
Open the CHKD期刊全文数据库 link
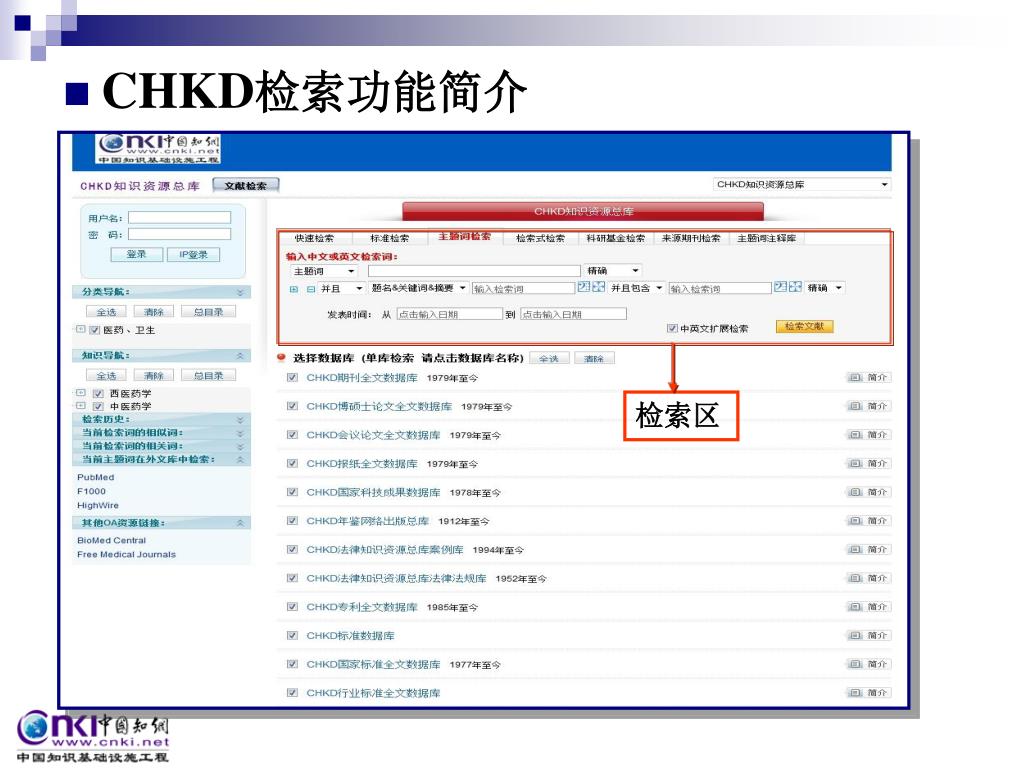(x=362, y=377)
